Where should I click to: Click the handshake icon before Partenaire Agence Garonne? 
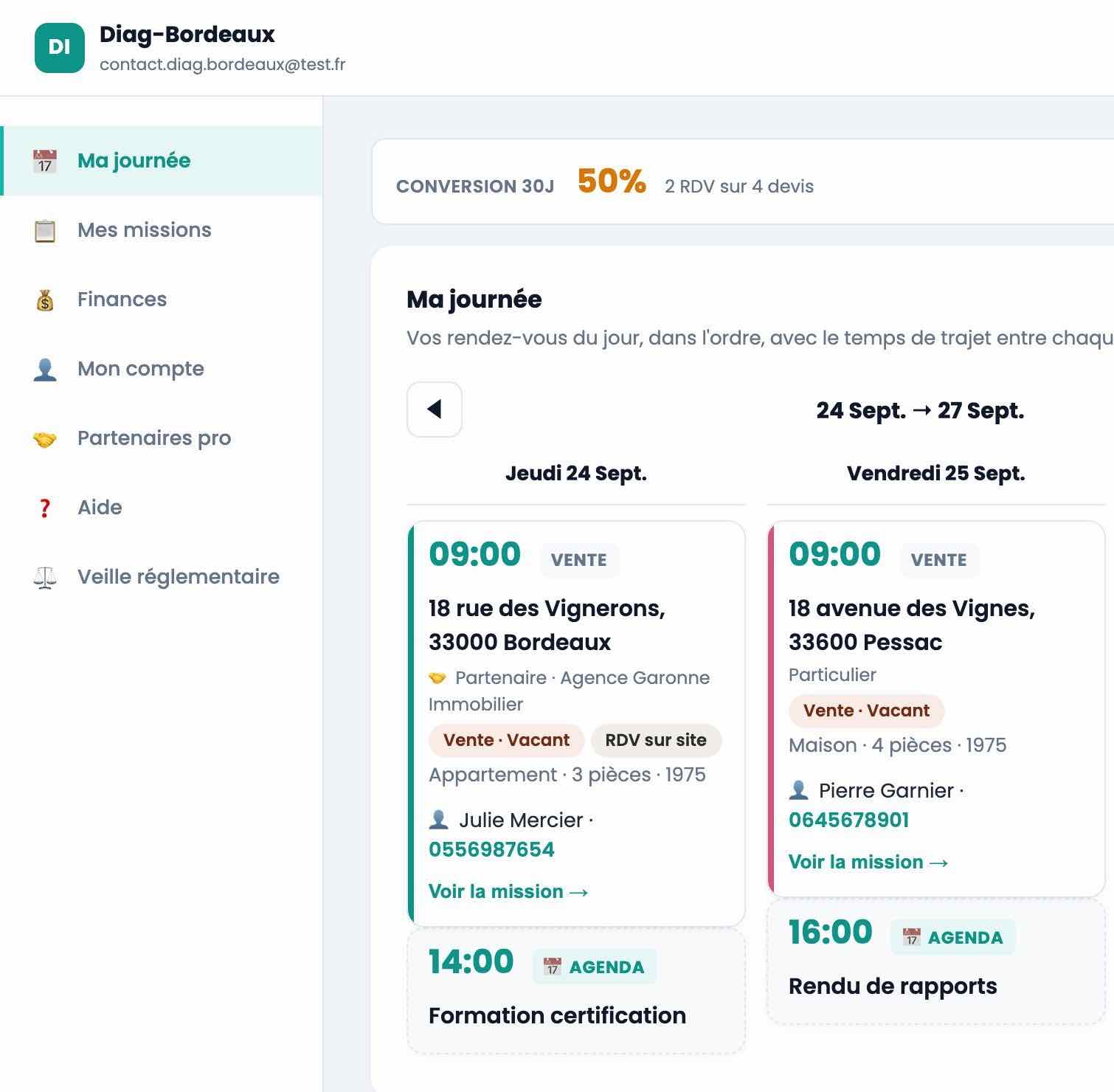tap(437, 677)
